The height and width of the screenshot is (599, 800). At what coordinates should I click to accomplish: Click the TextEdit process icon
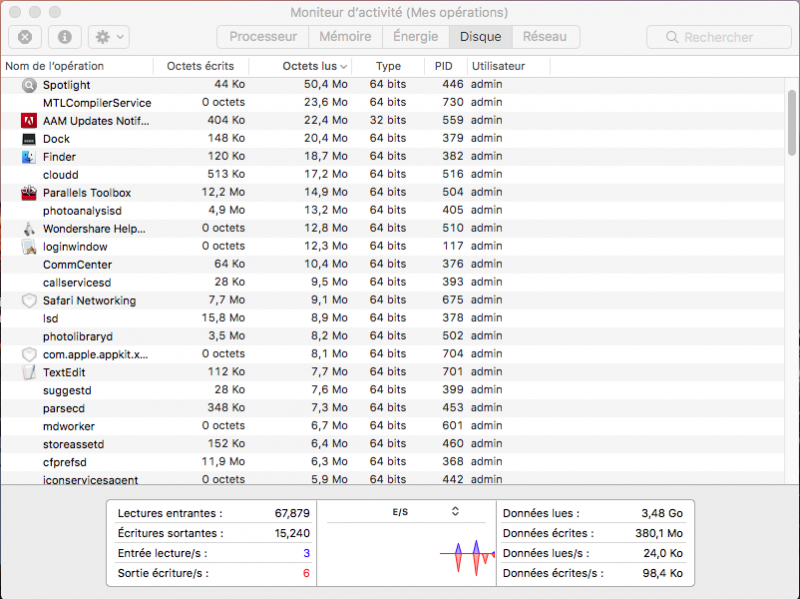click(29, 372)
